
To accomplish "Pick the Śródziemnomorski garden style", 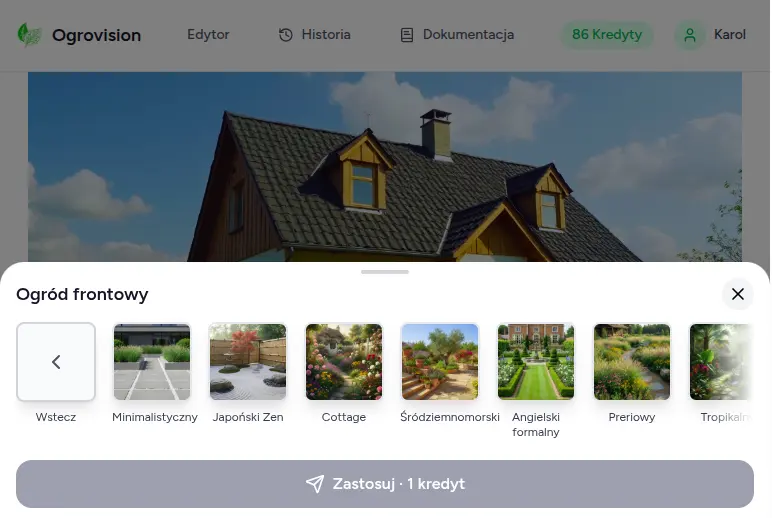I will click(440, 362).
